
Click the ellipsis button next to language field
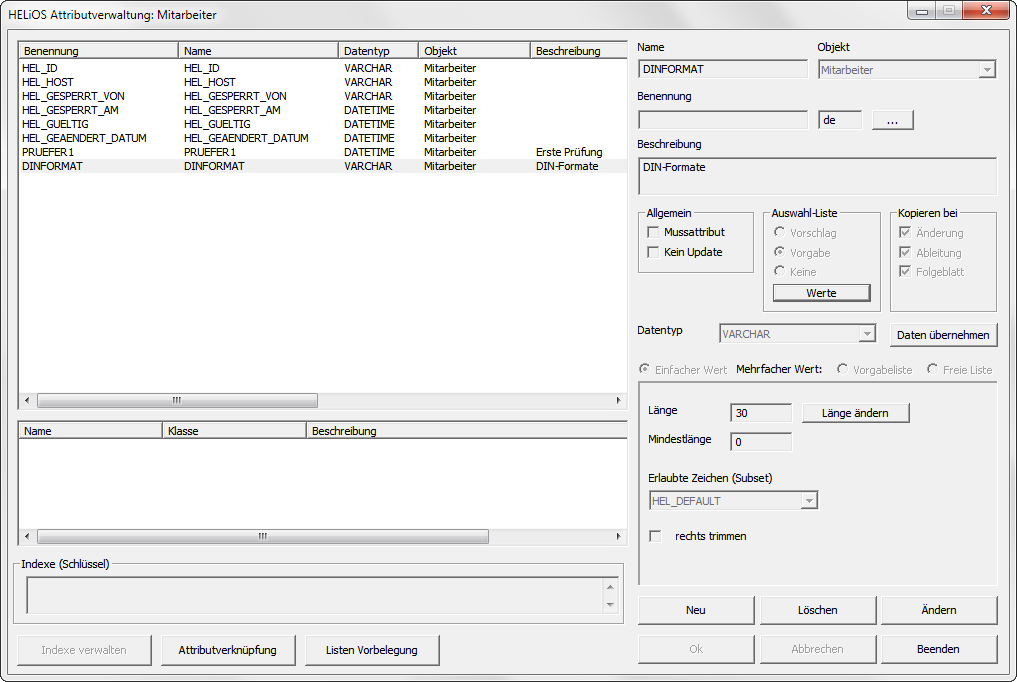(x=892, y=120)
